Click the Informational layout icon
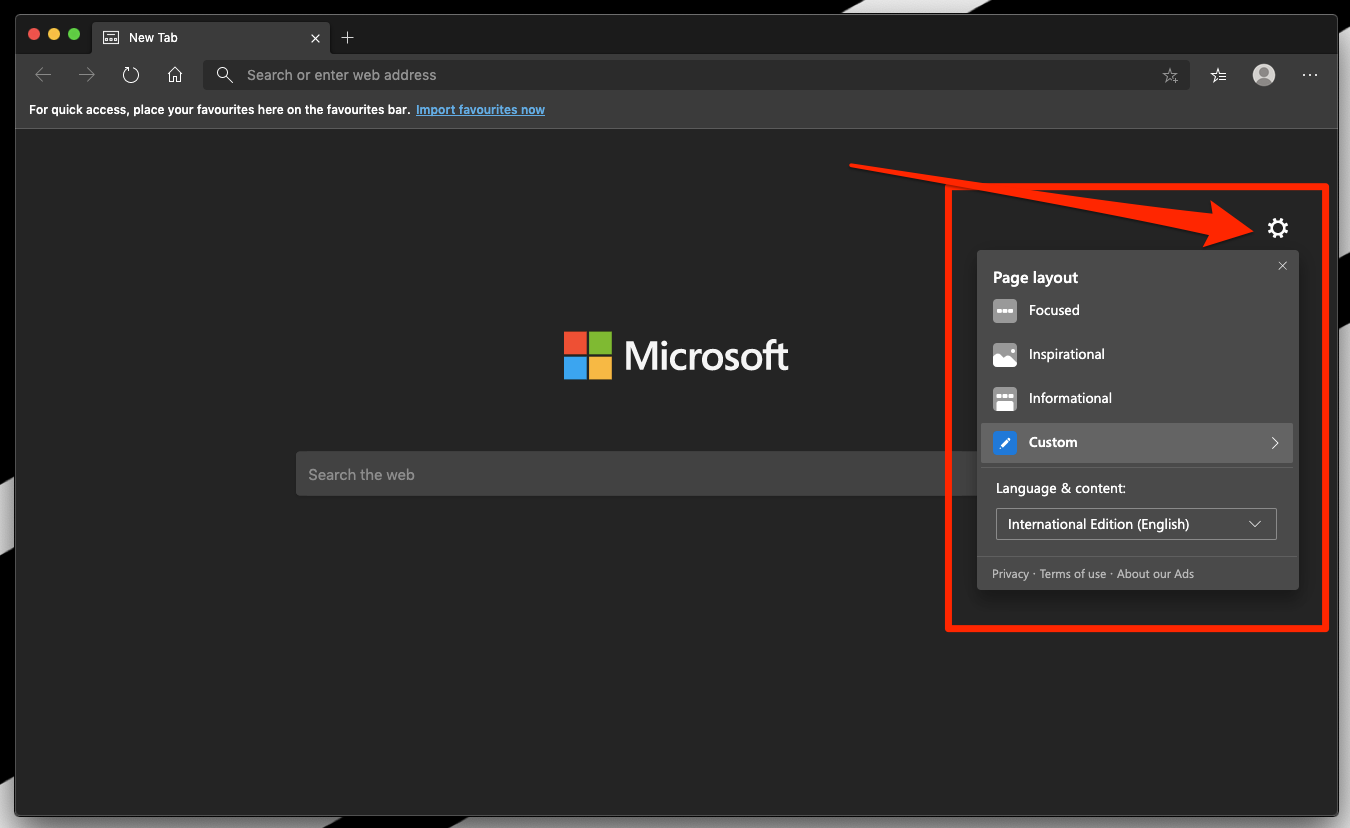 pyautogui.click(x=1005, y=399)
